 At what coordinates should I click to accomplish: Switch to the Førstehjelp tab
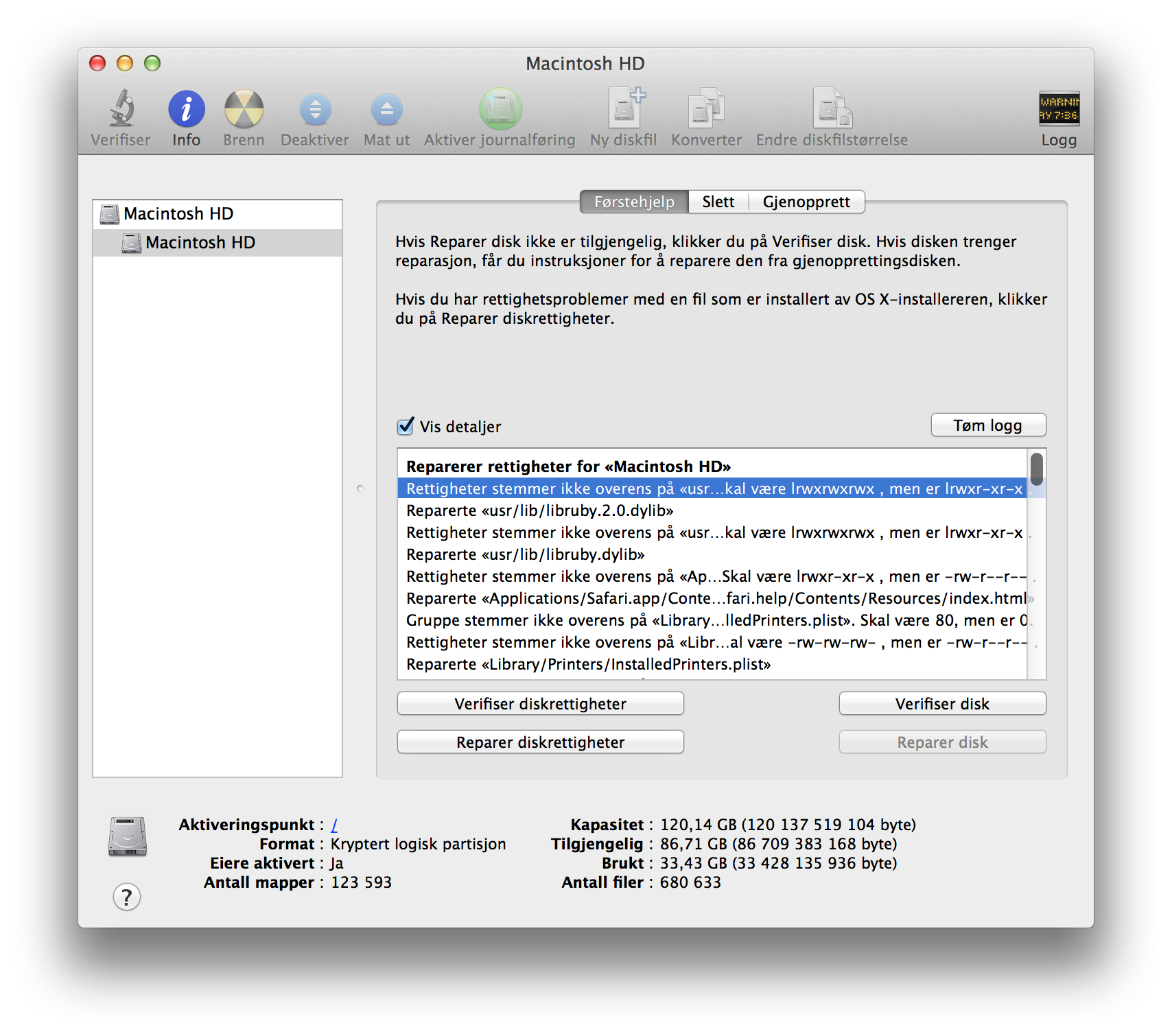[634, 202]
